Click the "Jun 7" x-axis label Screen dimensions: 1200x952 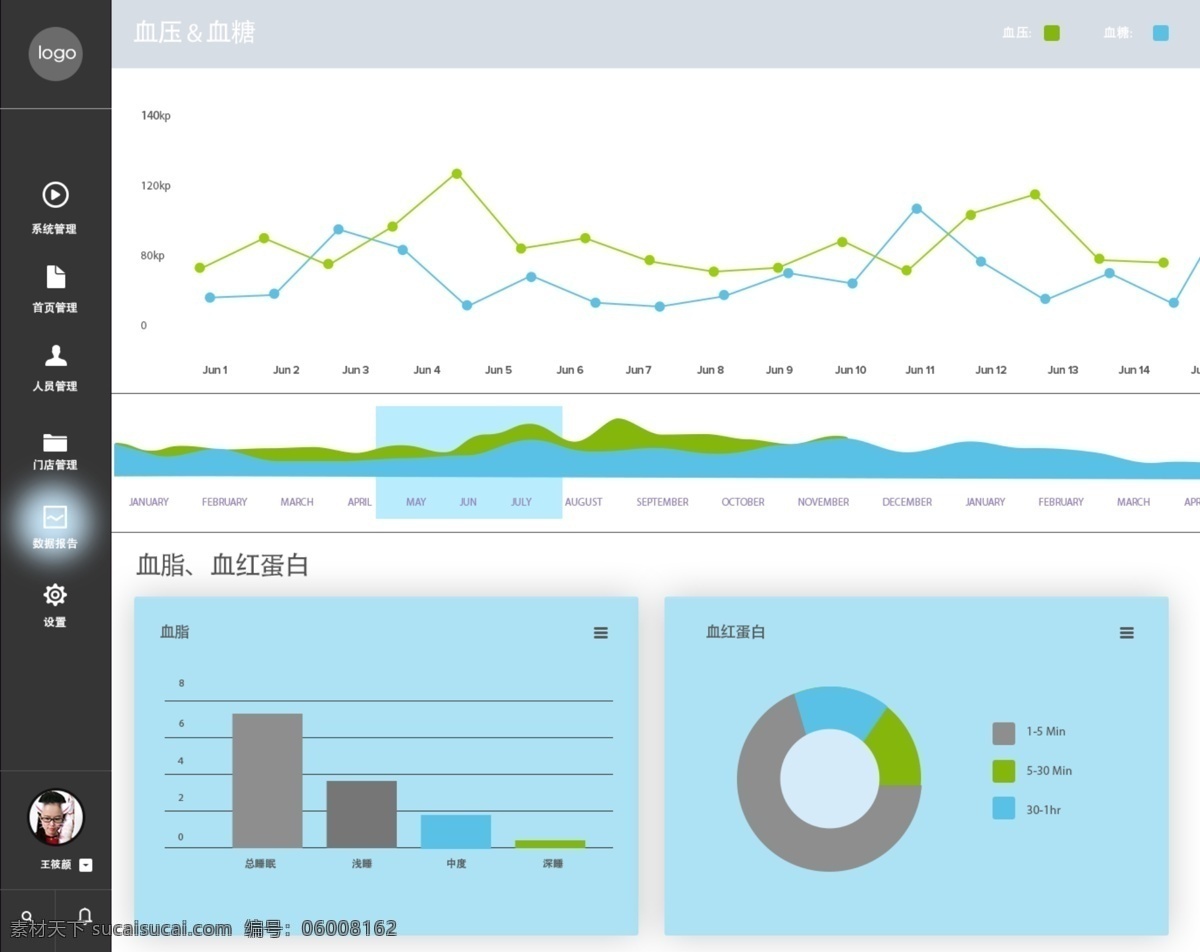tap(639, 370)
